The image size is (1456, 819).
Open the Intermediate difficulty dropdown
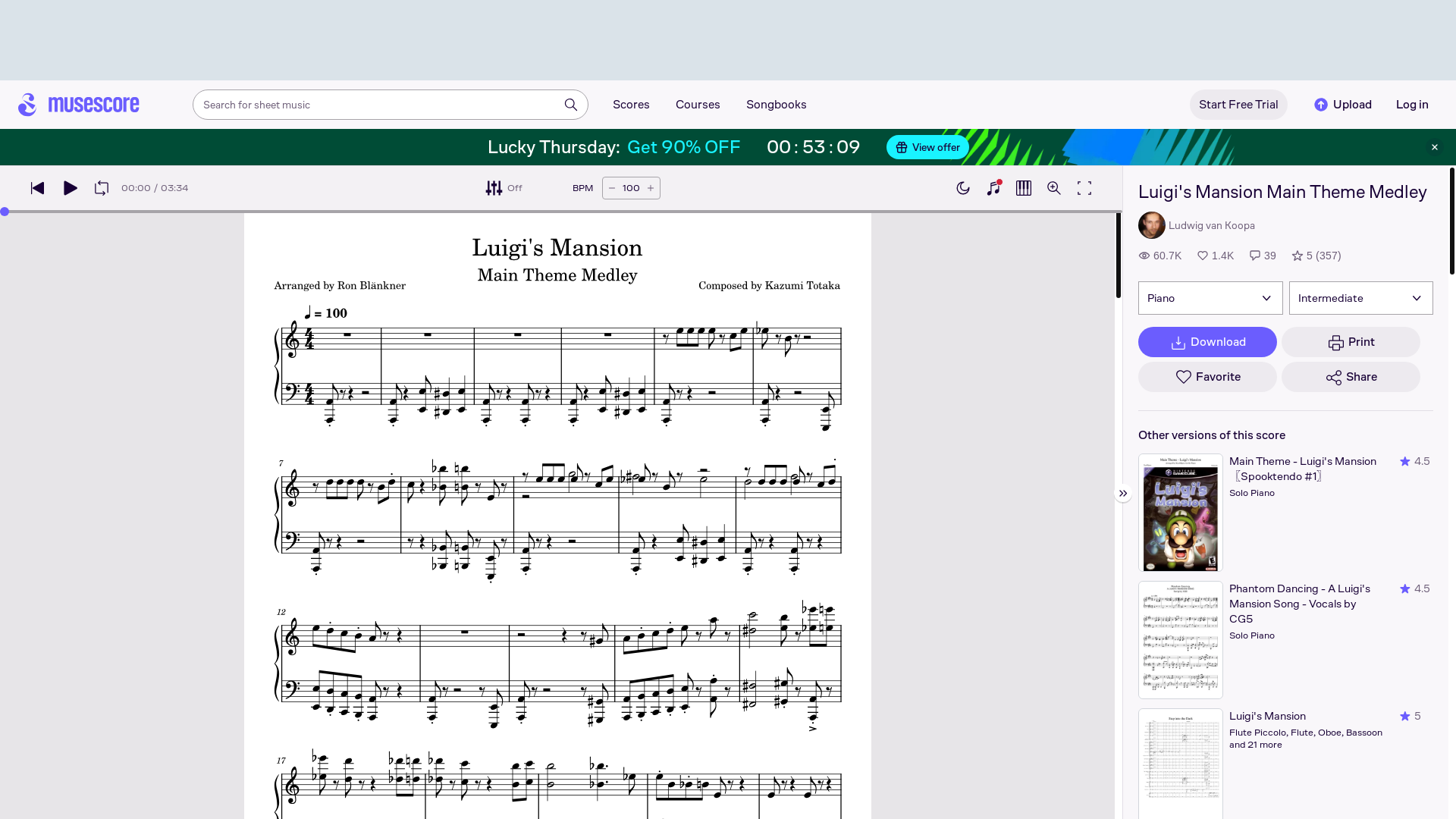(1361, 298)
